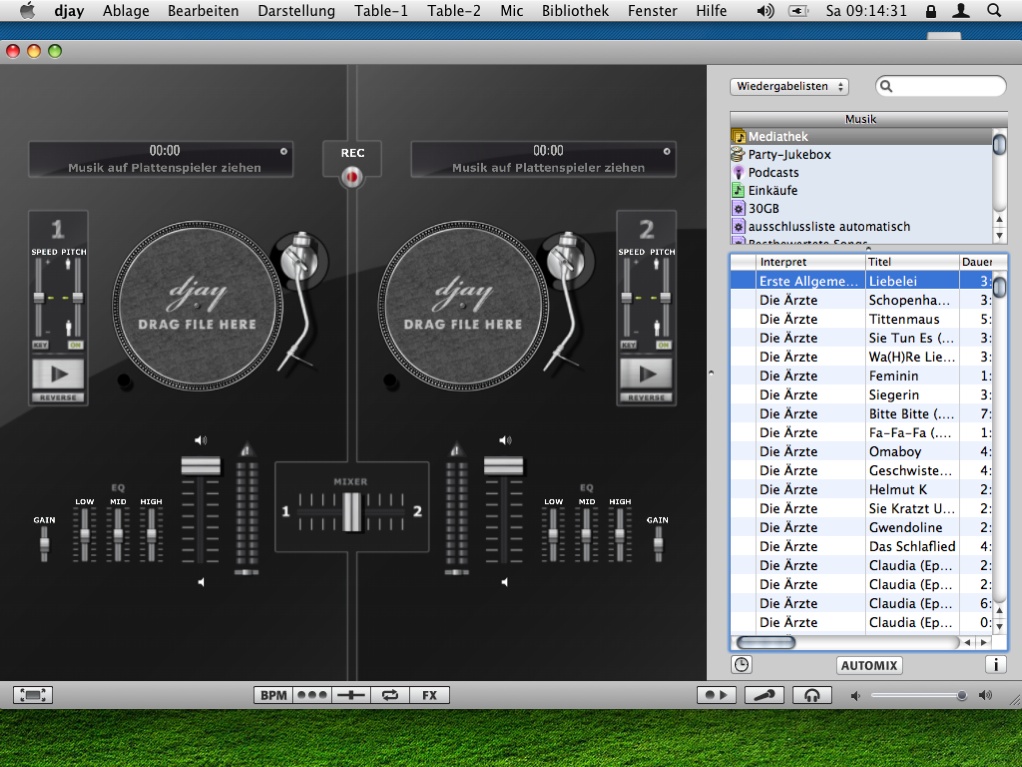Click the scroll down arrow of the track list
The image size is (1022, 767).
coord(999,625)
